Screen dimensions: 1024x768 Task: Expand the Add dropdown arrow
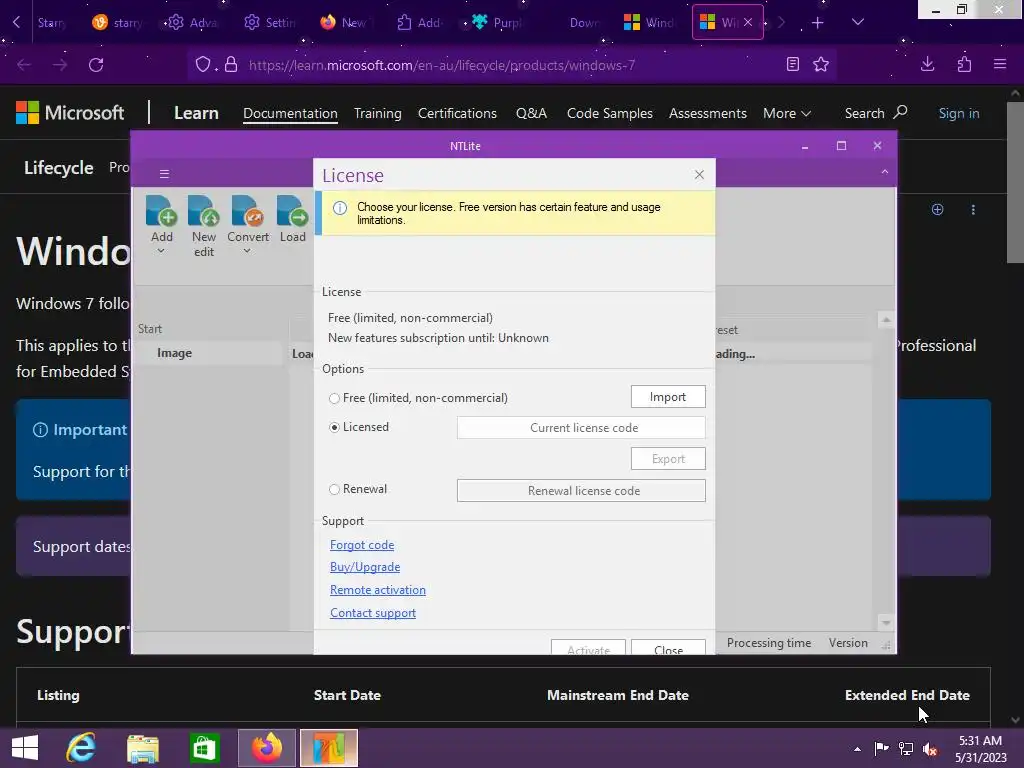[x=161, y=251]
